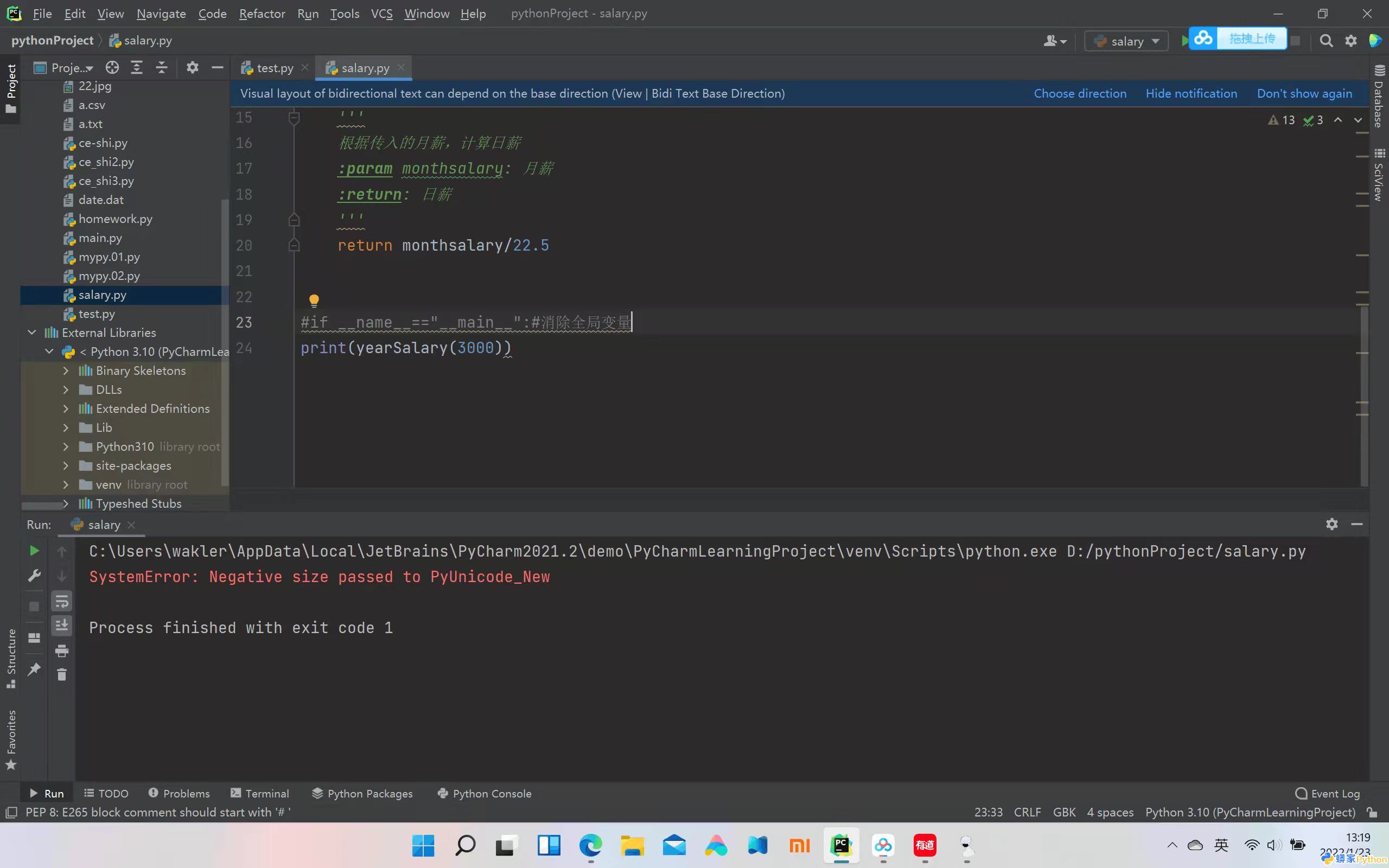Click the locate target icon in Project toolbar
The width and height of the screenshot is (1389, 868).
(112, 68)
